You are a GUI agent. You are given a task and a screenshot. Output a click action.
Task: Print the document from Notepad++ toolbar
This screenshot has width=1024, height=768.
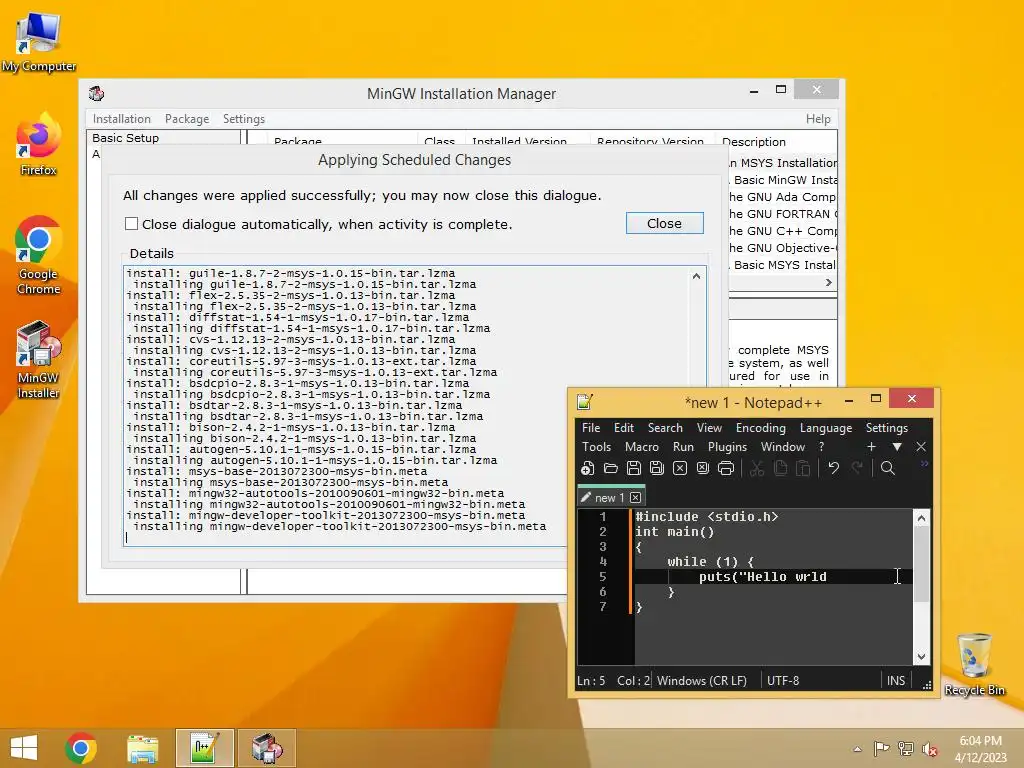[x=726, y=468]
